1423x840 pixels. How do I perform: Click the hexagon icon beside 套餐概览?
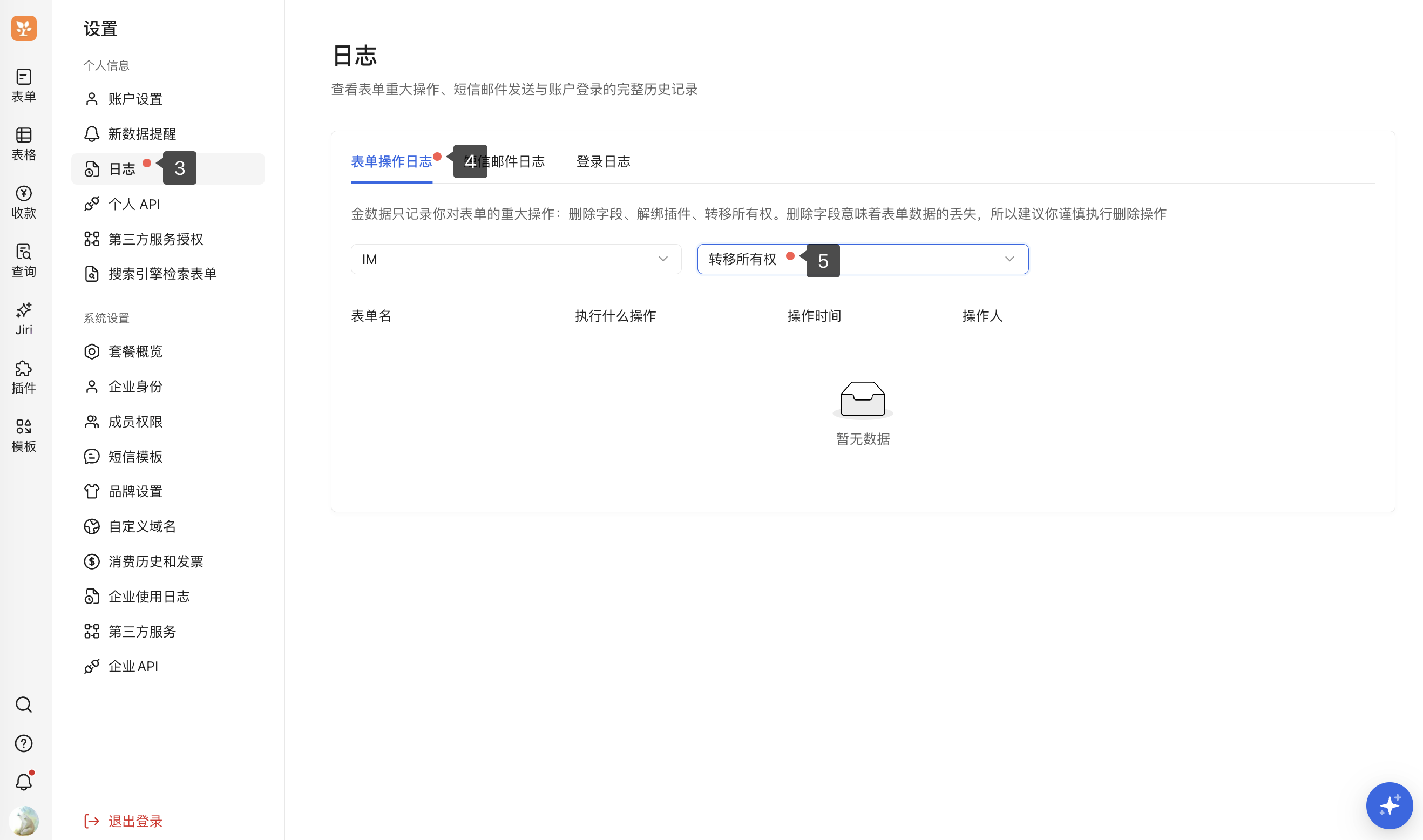92,351
